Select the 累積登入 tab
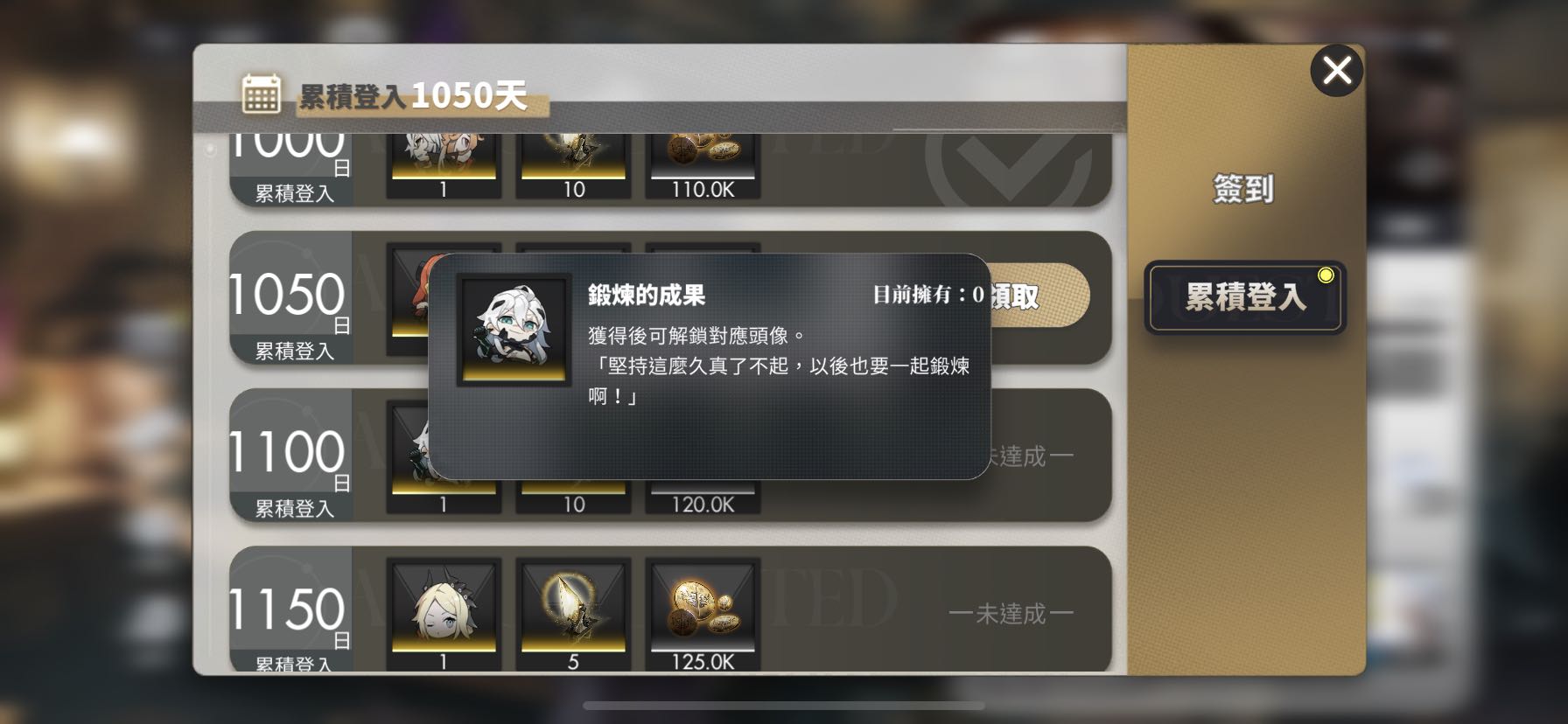The width and height of the screenshot is (1568, 724). pyautogui.click(x=1245, y=297)
